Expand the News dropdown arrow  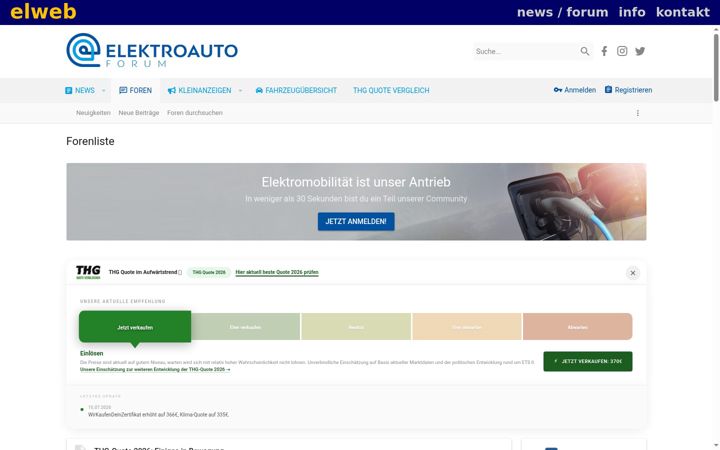coord(103,90)
